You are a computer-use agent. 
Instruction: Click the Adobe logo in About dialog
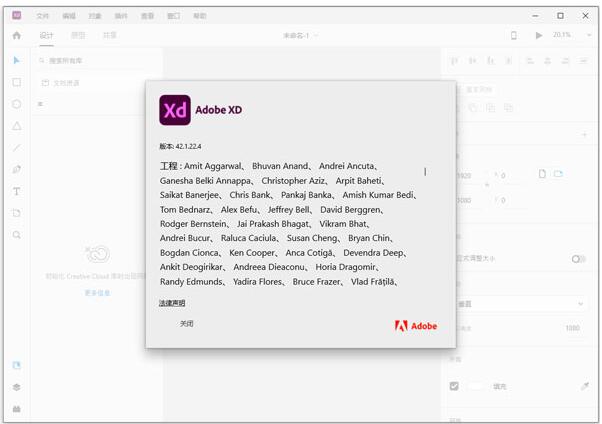coord(416,326)
